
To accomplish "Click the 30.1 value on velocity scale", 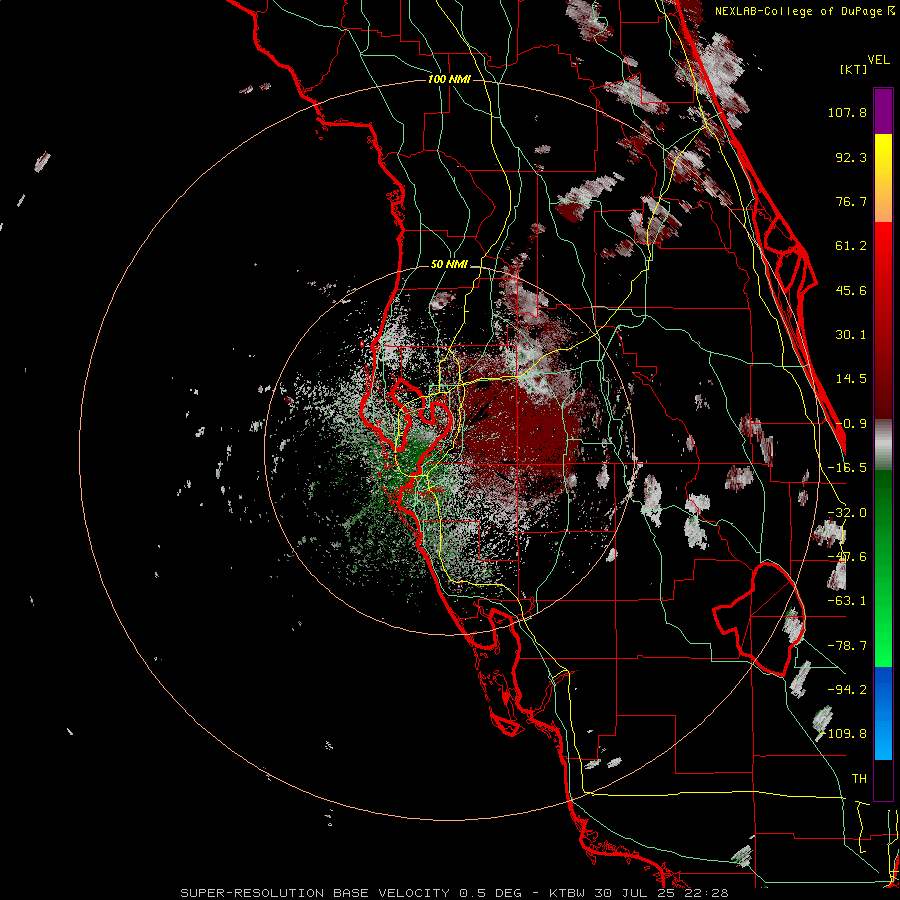I will pos(851,335).
